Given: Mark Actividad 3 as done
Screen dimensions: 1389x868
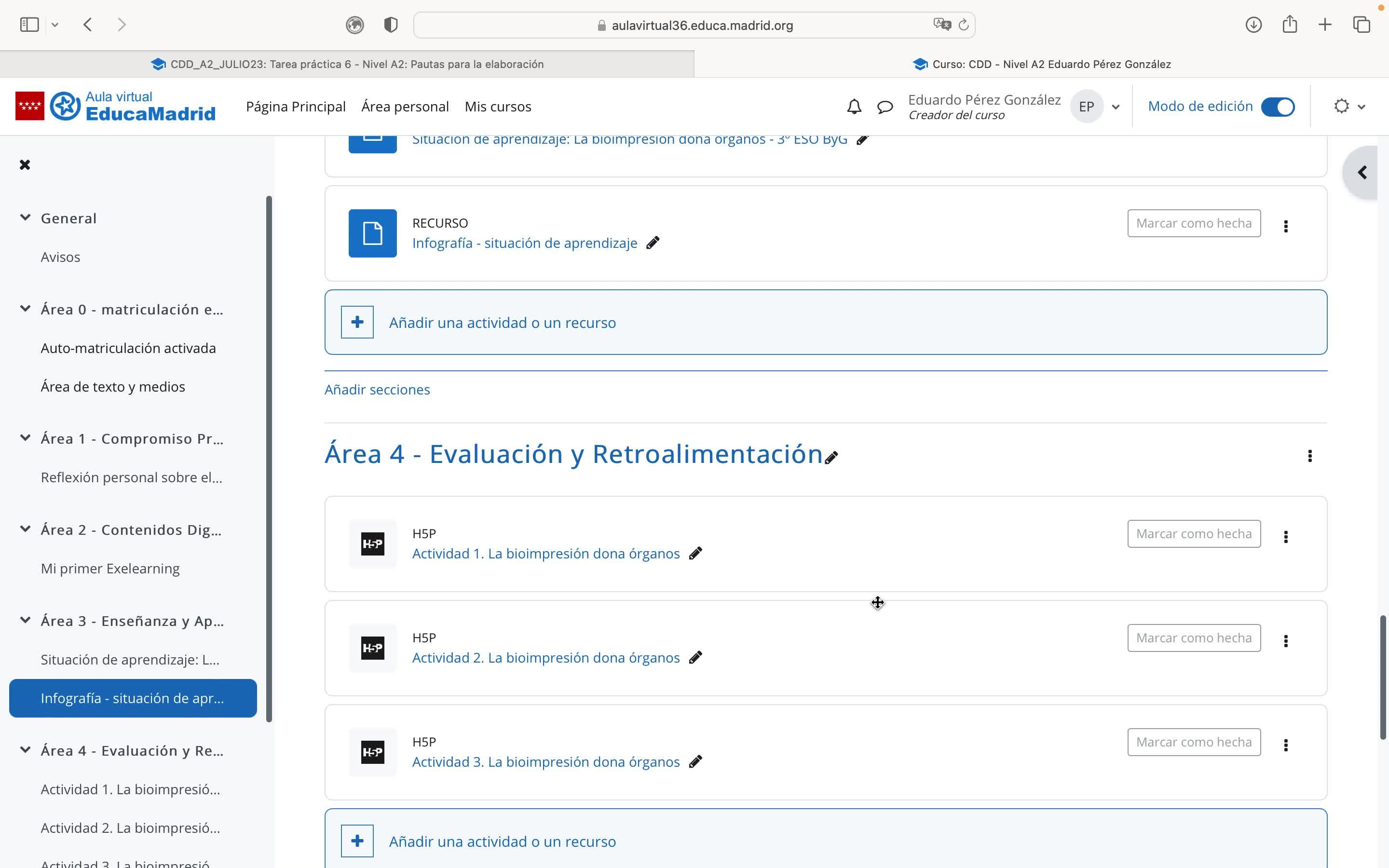Looking at the screenshot, I should pos(1193,742).
